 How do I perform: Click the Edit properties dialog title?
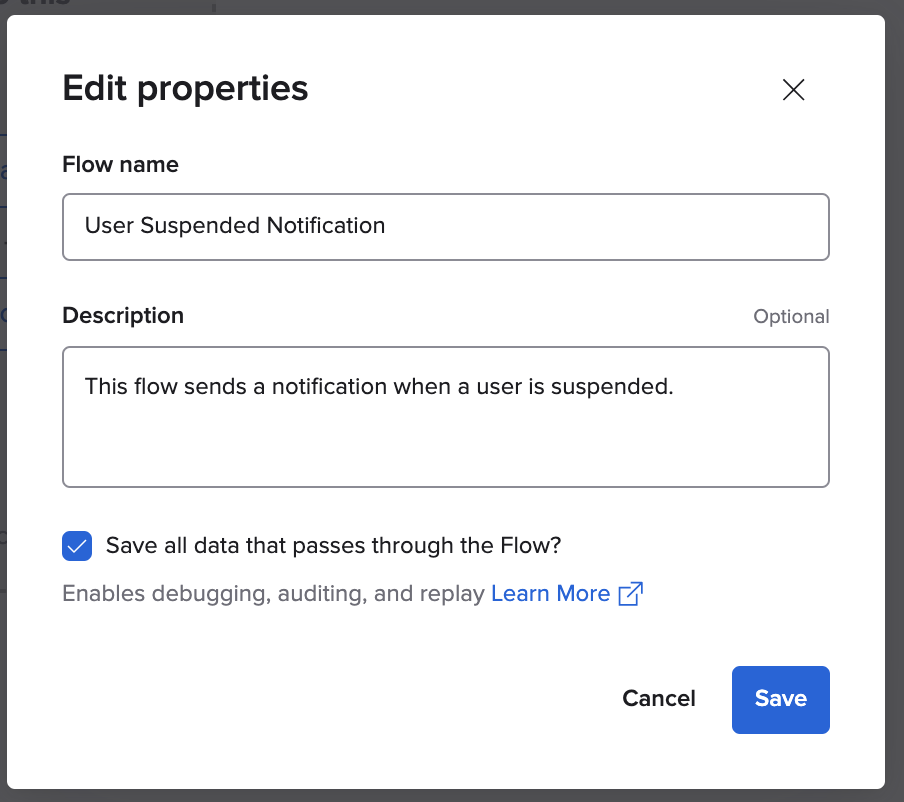point(185,89)
